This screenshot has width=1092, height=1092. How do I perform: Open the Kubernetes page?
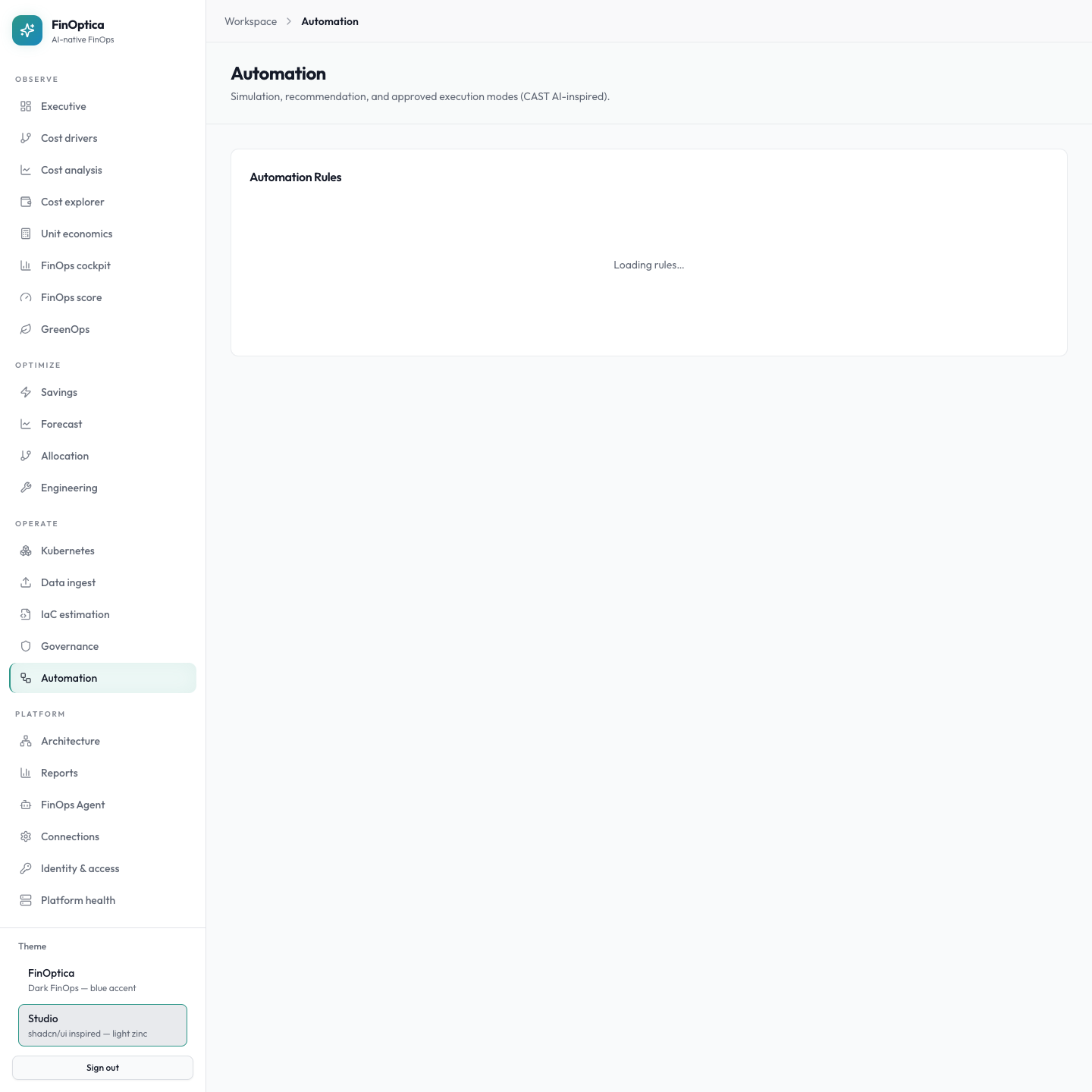click(x=102, y=551)
